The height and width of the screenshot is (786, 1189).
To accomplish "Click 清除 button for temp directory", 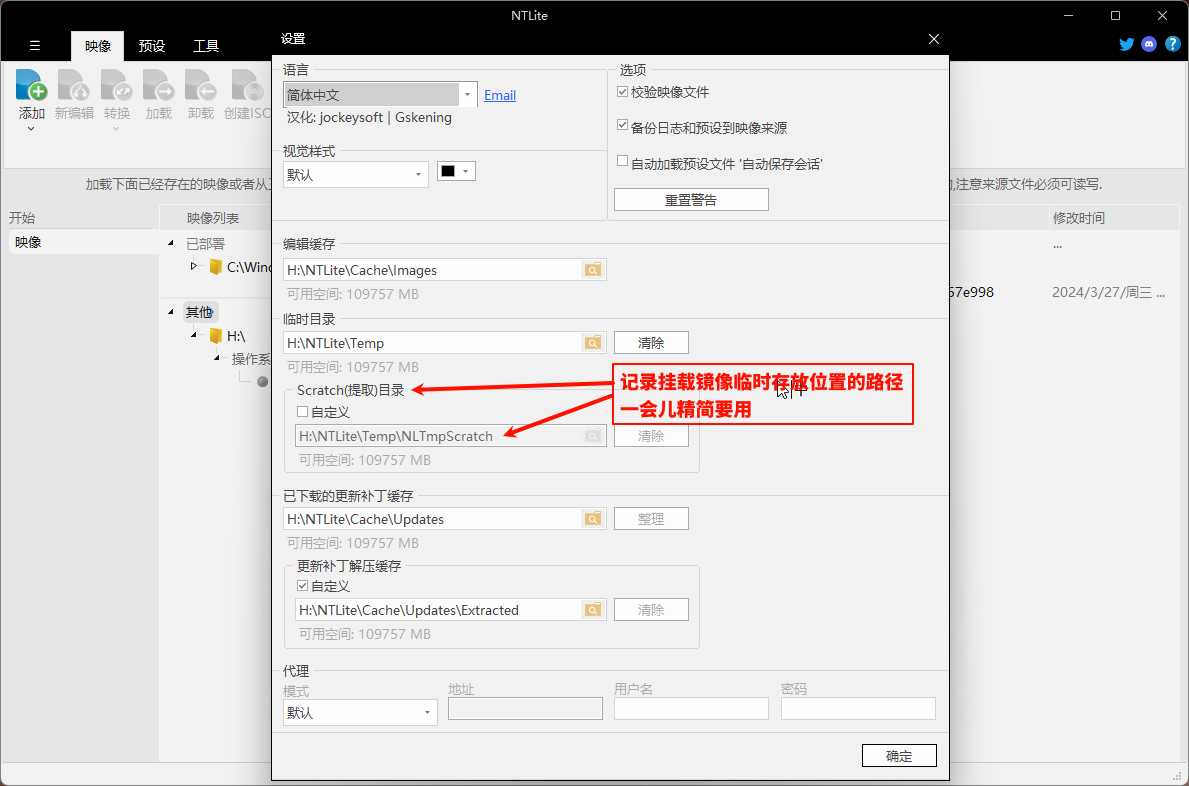I will 651,343.
